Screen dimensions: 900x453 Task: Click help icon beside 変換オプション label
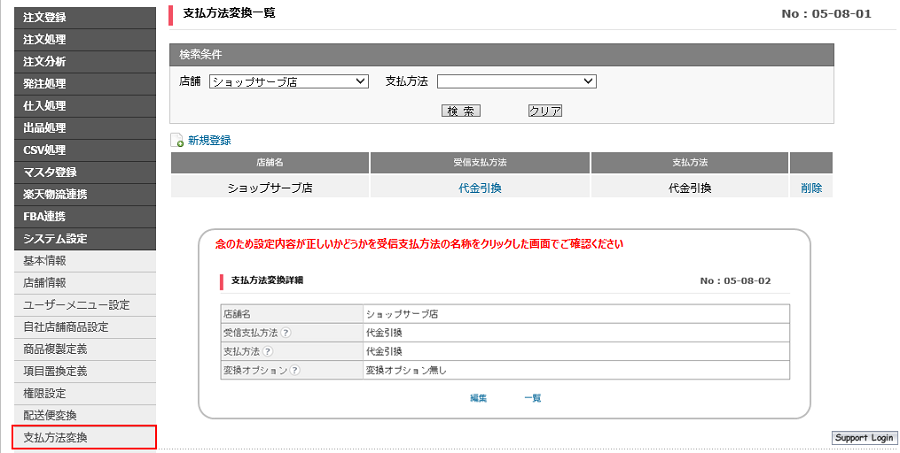(x=294, y=370)
